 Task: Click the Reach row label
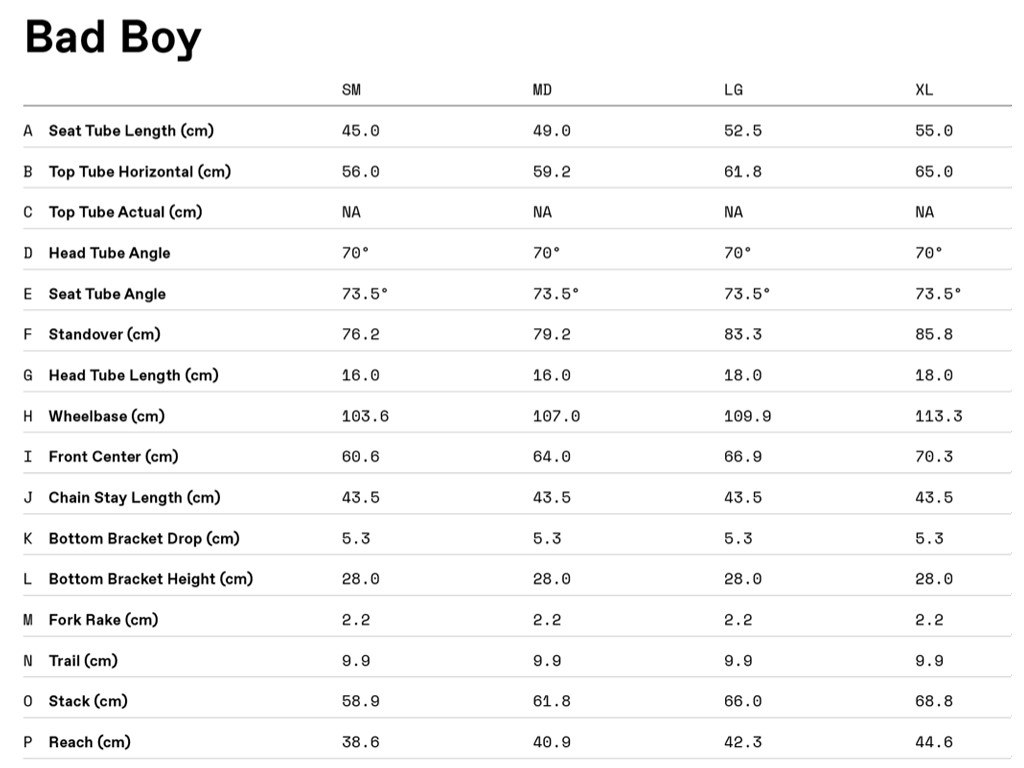[x=89, y=742]
